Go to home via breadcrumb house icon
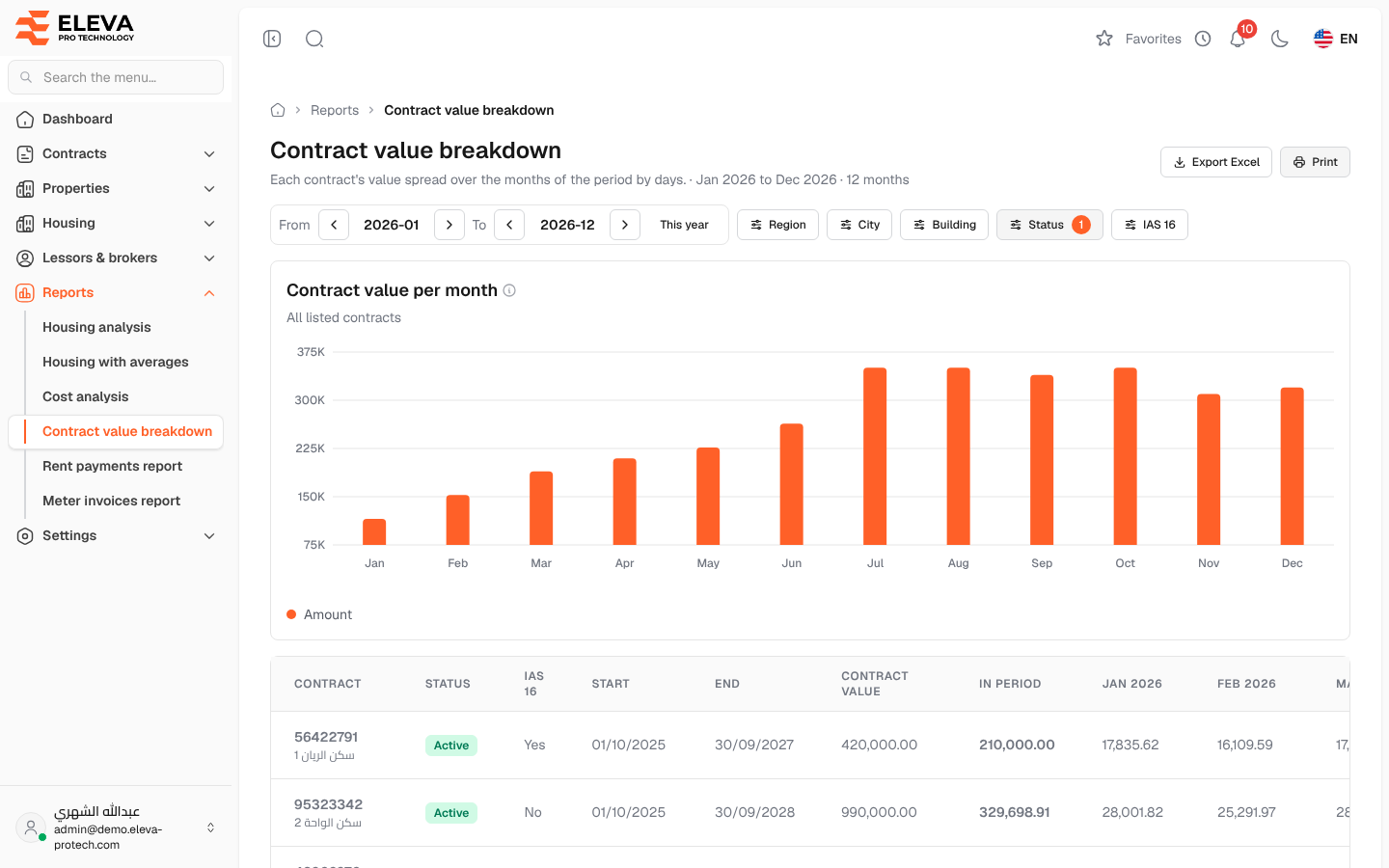This screenshot has height=868, width=1389. 278,110
